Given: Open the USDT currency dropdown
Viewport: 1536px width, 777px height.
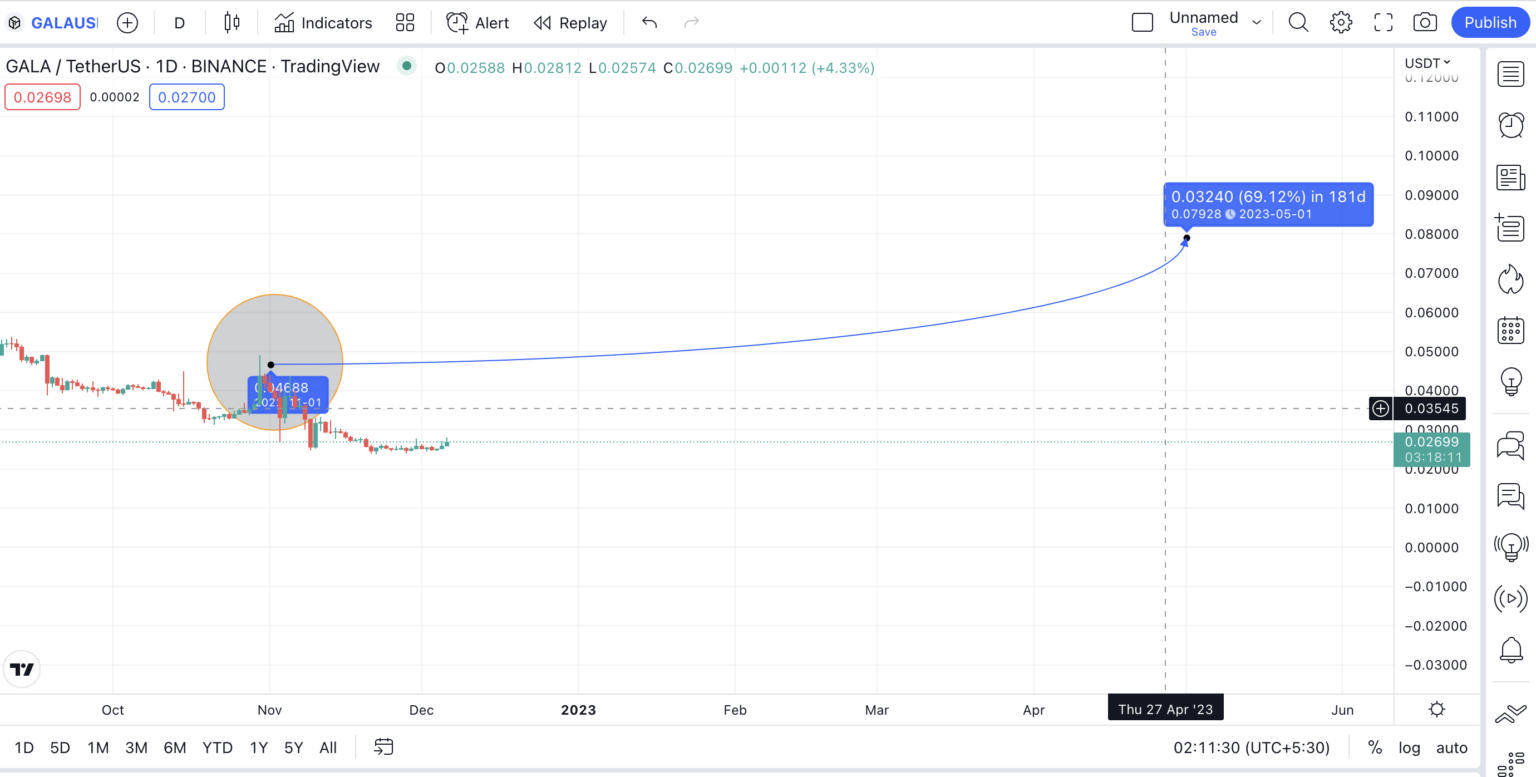Looking at the screenshot, I should (x=1427, y=63).
